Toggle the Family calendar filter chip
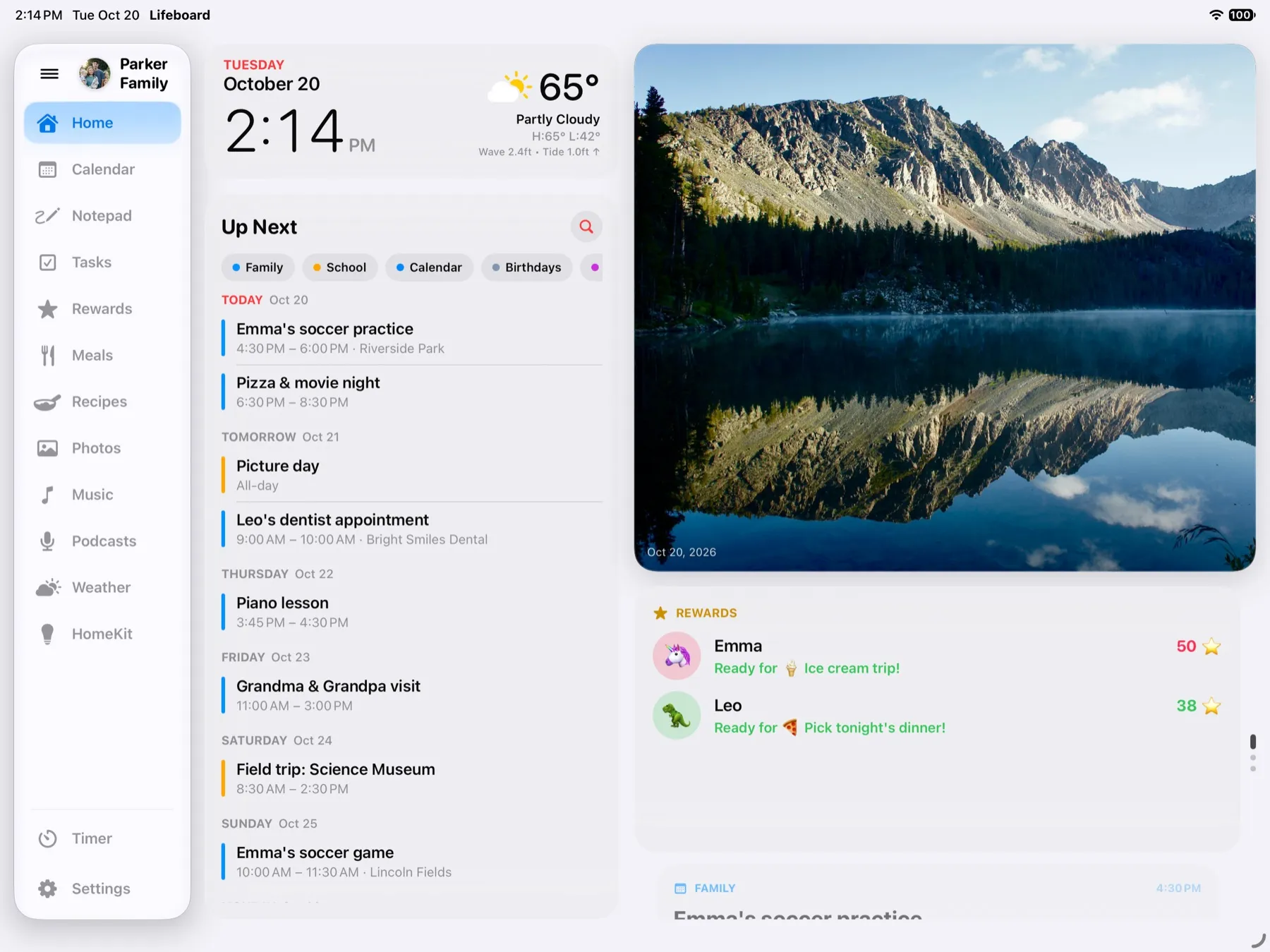1270x952 pixels. coord(258,267)
